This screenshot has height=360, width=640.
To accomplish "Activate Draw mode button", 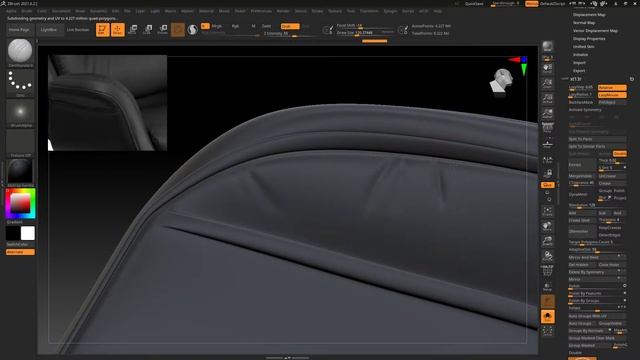I will [x=118, y=30].
